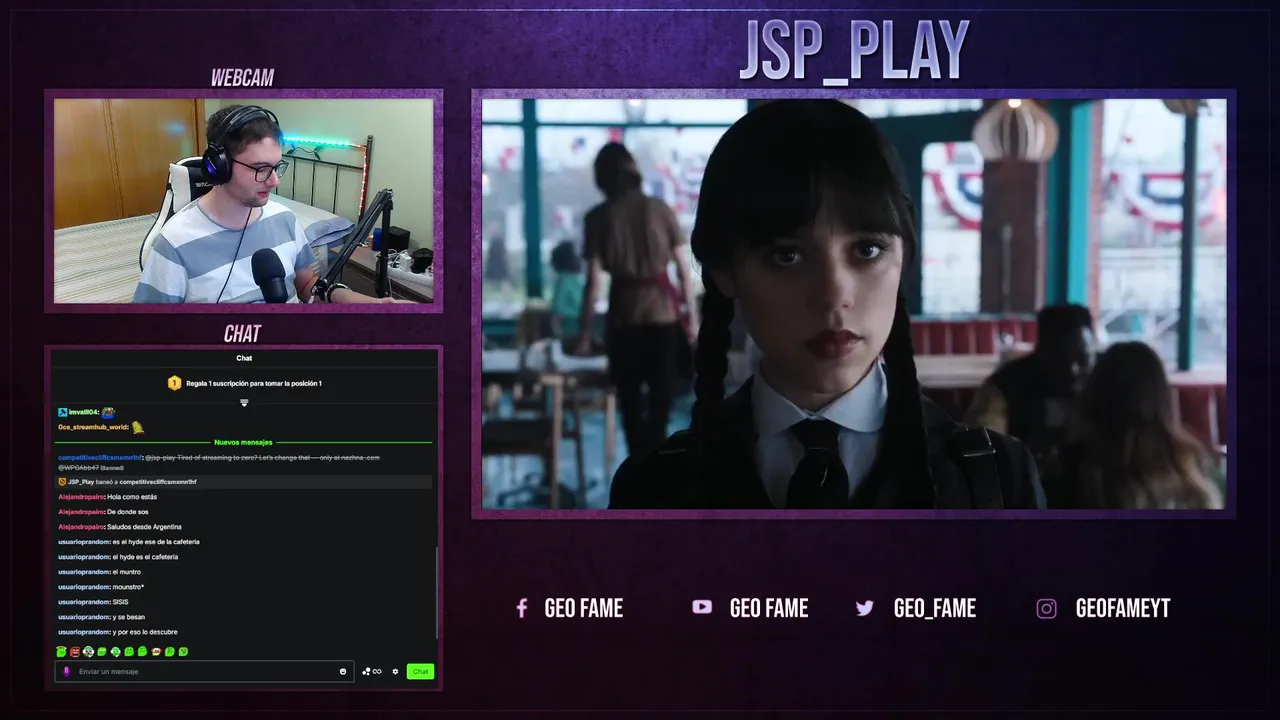Open the emoji picker in message box
1280x720 pixels.
pos(343,671)
